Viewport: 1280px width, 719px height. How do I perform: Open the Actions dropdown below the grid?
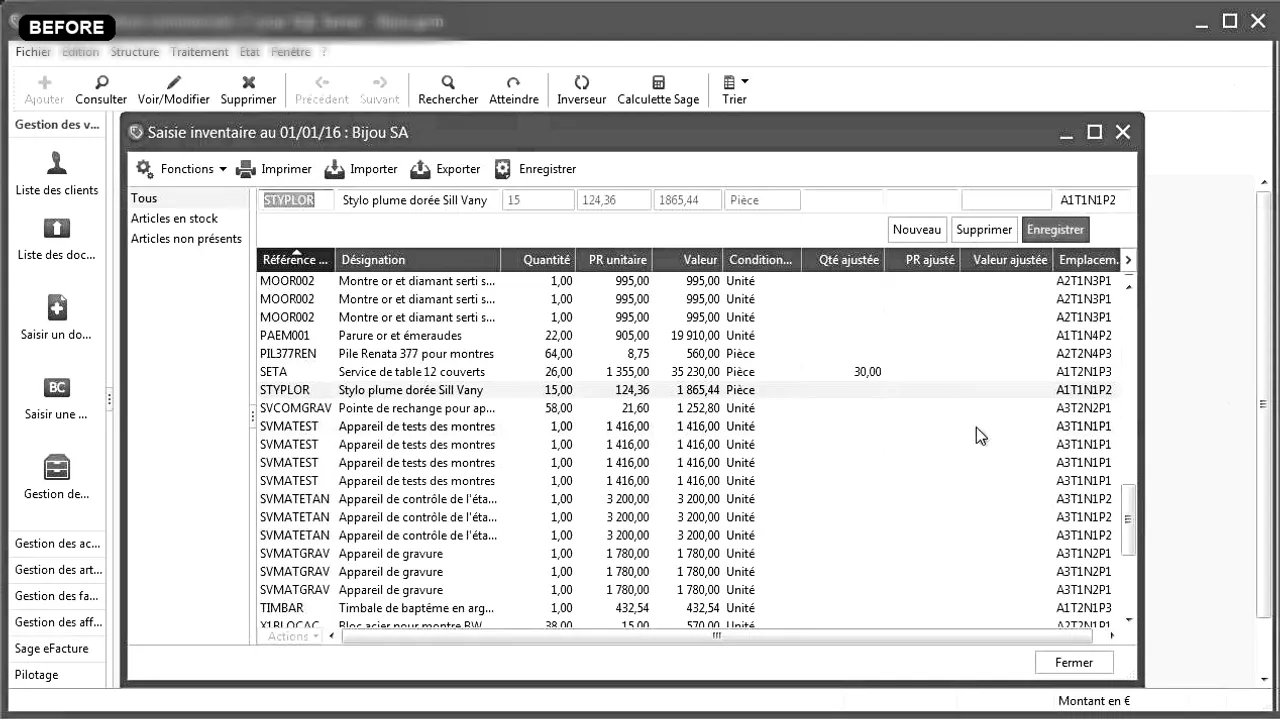coord(291,635)
